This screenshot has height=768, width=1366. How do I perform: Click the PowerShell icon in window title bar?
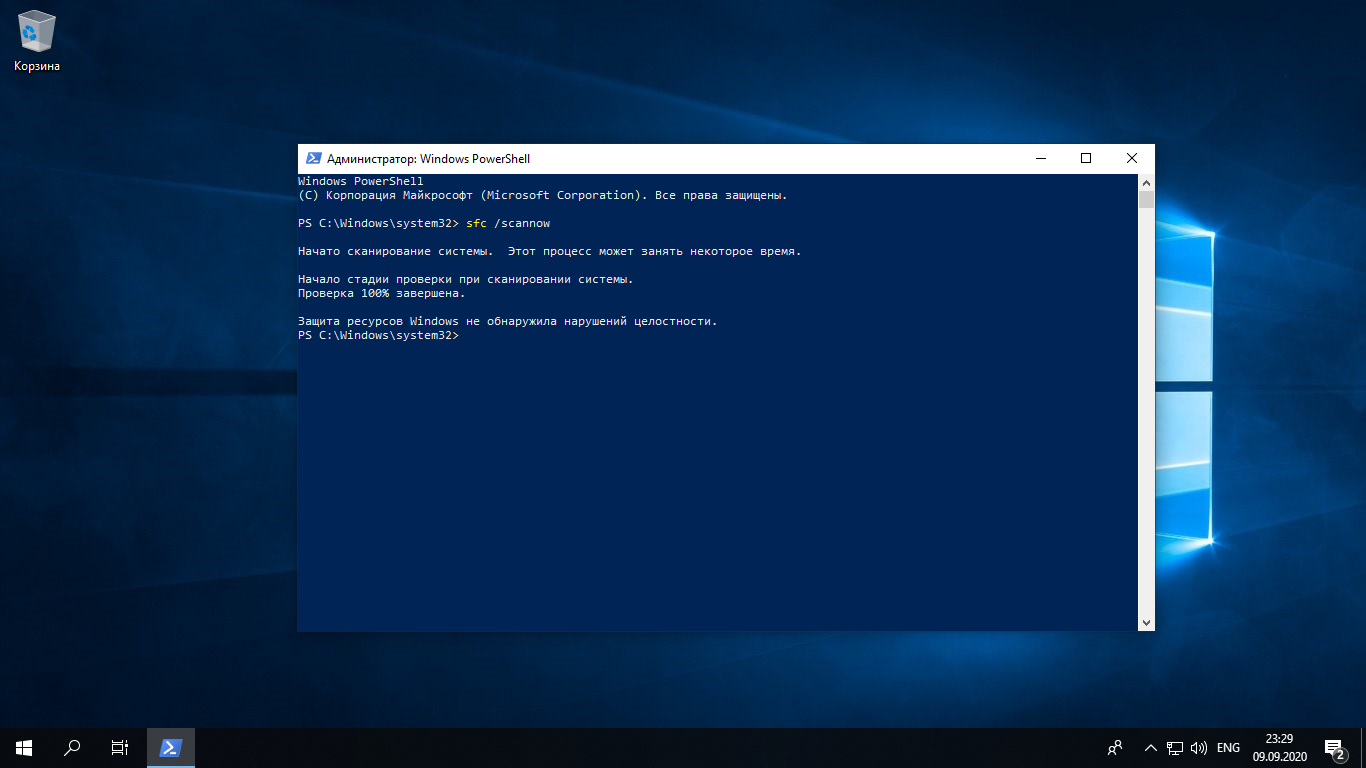pyautogui.click(x=313, y=158)
